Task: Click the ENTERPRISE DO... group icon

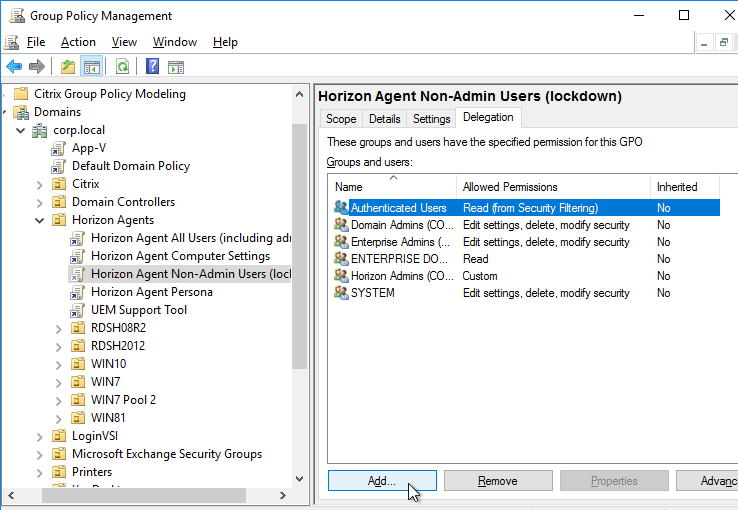Action: [x=341, y=259]
